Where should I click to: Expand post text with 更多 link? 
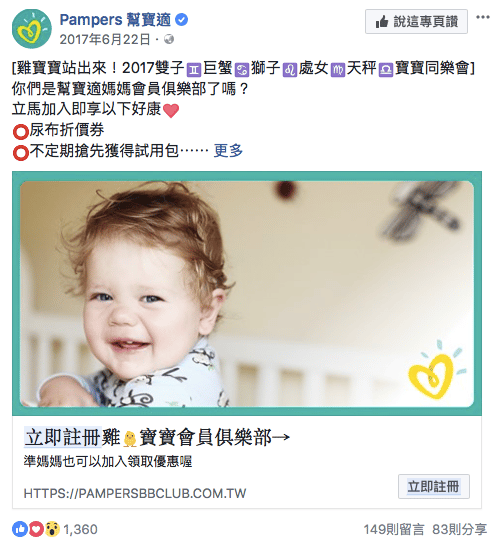pos(228,151)
